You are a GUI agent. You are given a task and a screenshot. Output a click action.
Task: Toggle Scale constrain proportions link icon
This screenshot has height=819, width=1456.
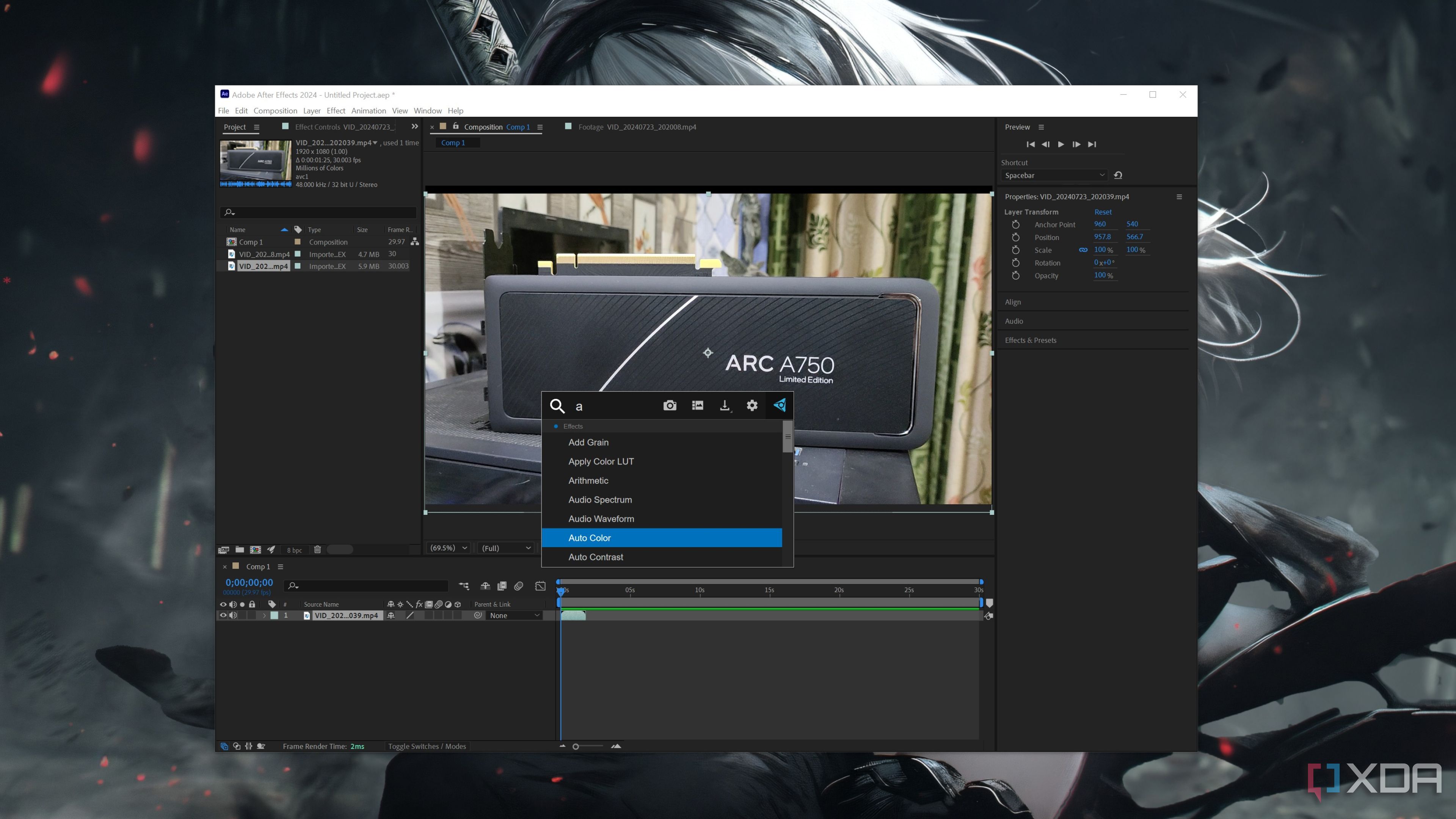pyautogui.click(x=1083, y=250)
